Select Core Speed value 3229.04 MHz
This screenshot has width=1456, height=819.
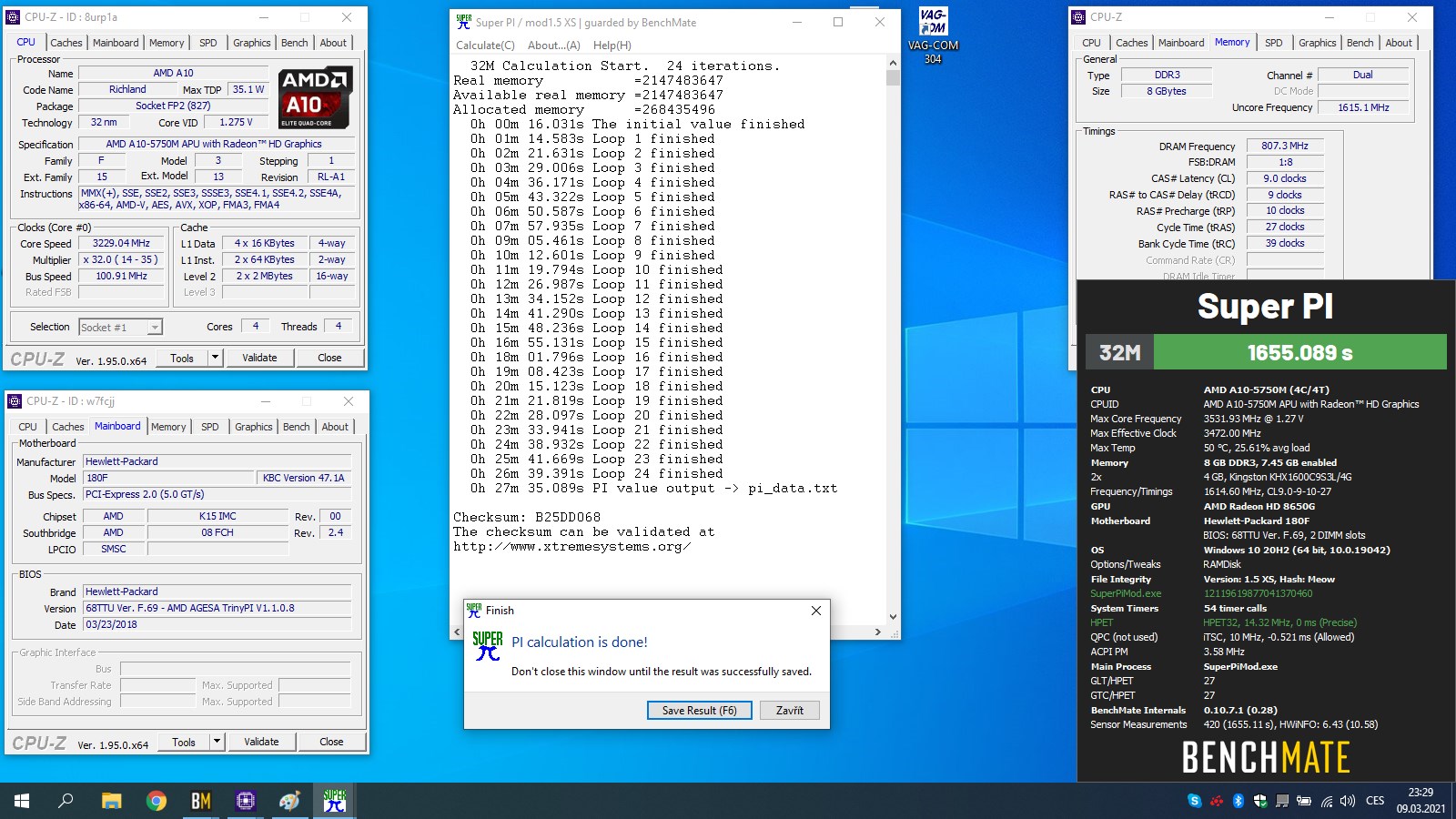click(x=121, y=243)
